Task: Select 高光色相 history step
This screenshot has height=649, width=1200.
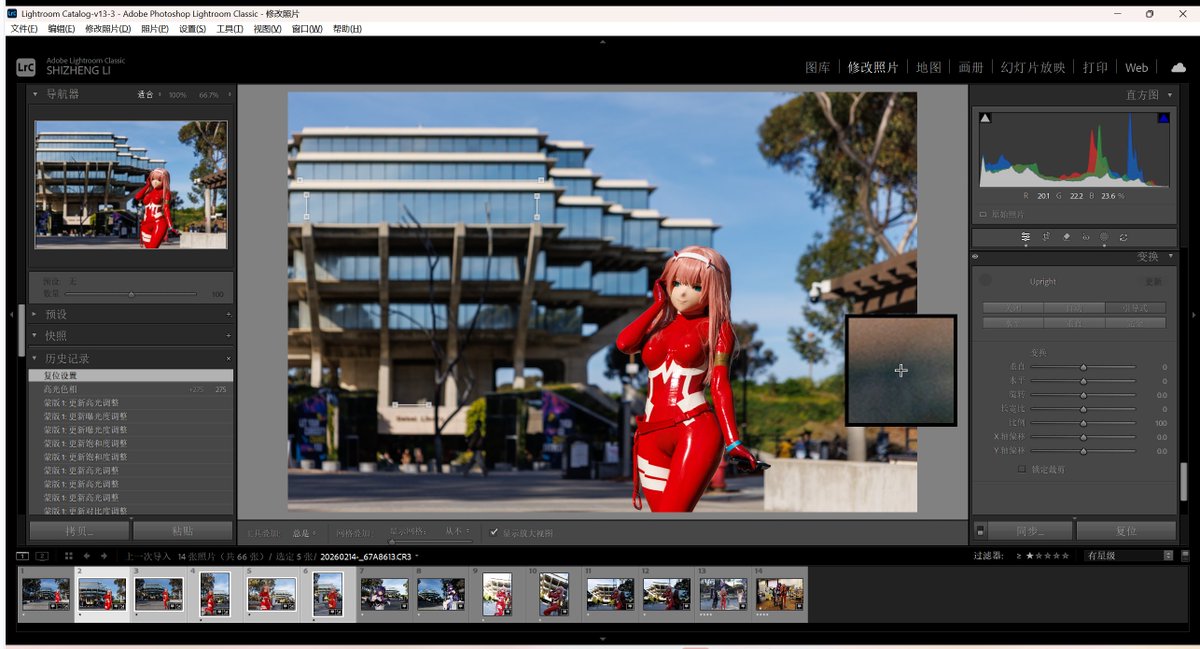Action: [x=130, y=389]
